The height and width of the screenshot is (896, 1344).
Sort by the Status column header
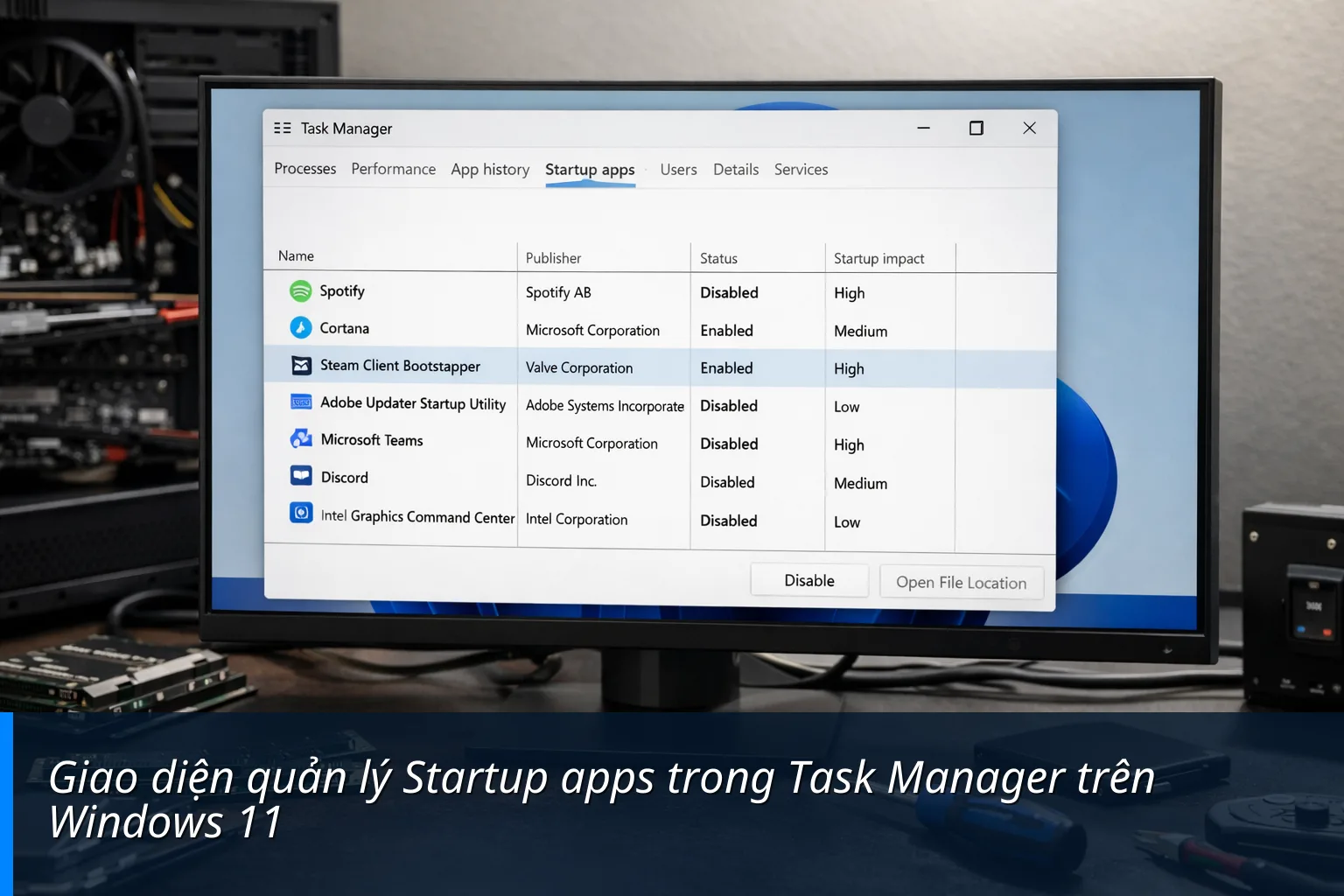coord(718,258)
